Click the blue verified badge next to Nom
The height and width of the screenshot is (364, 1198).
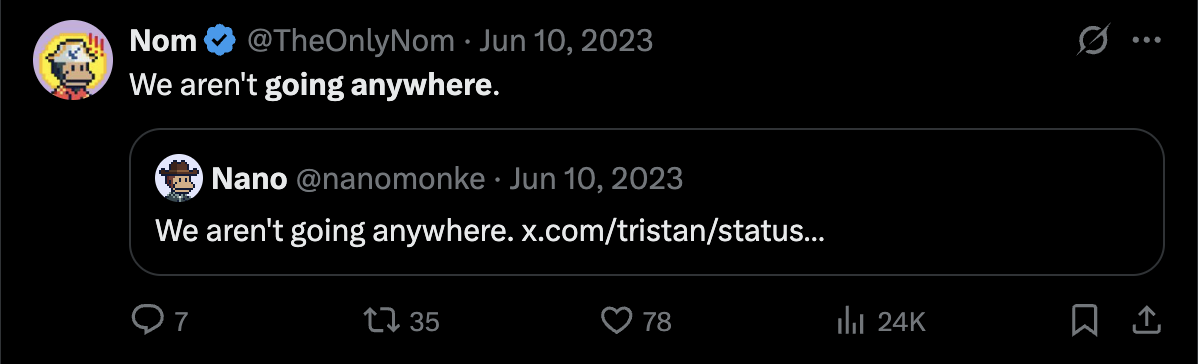click(219, 41)
